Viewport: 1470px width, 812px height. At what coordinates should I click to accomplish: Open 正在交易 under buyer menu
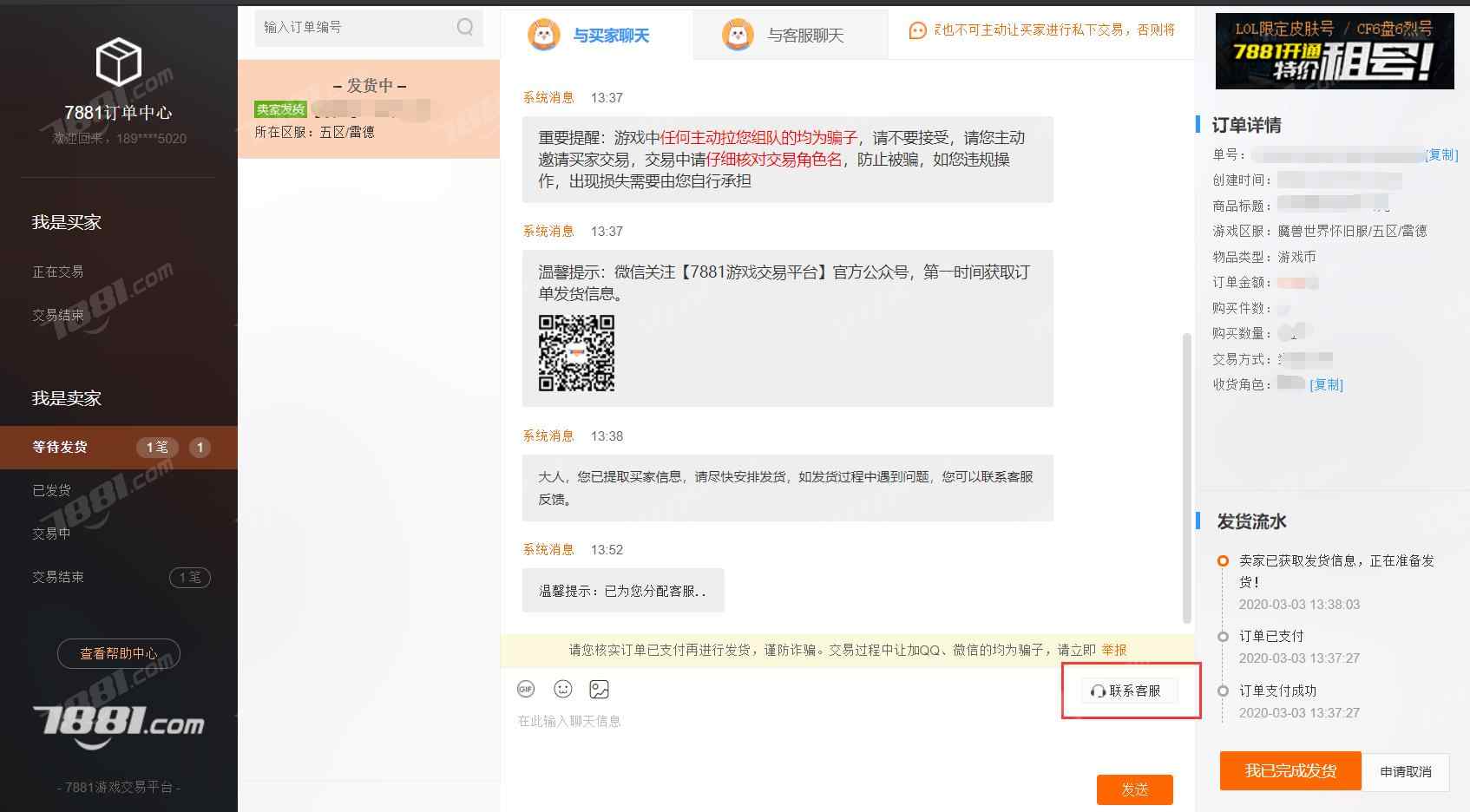[x=58, y=272]
